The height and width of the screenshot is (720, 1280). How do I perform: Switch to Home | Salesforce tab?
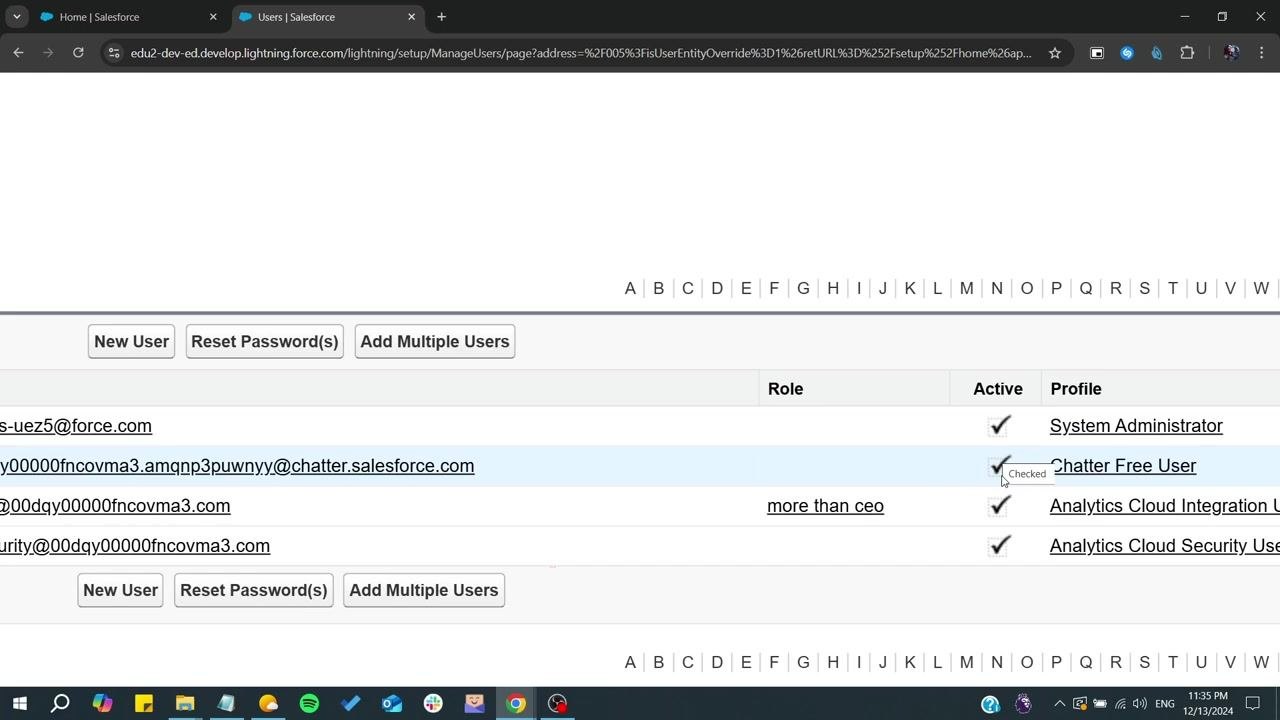130,17
